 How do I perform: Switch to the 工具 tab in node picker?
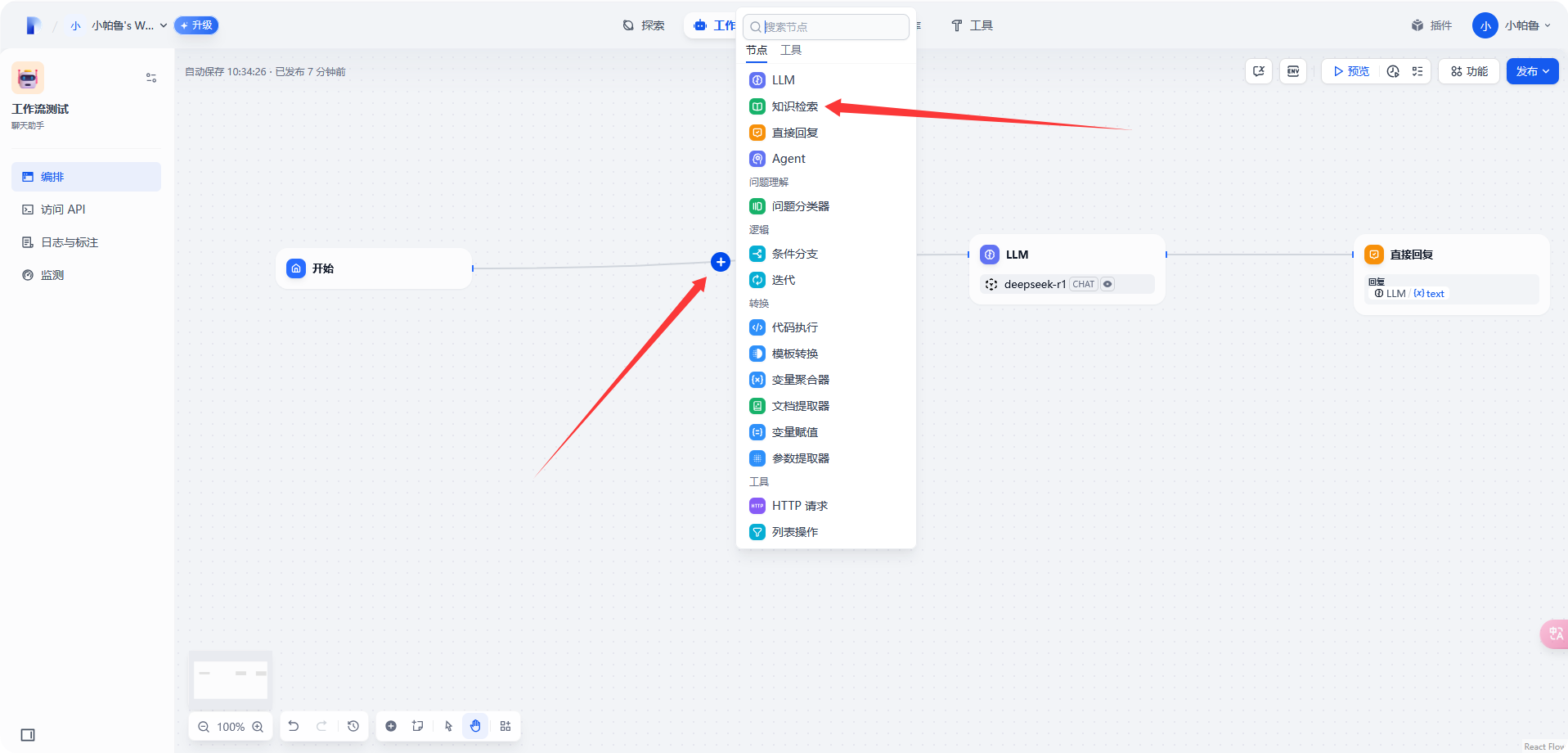point(791,50)
